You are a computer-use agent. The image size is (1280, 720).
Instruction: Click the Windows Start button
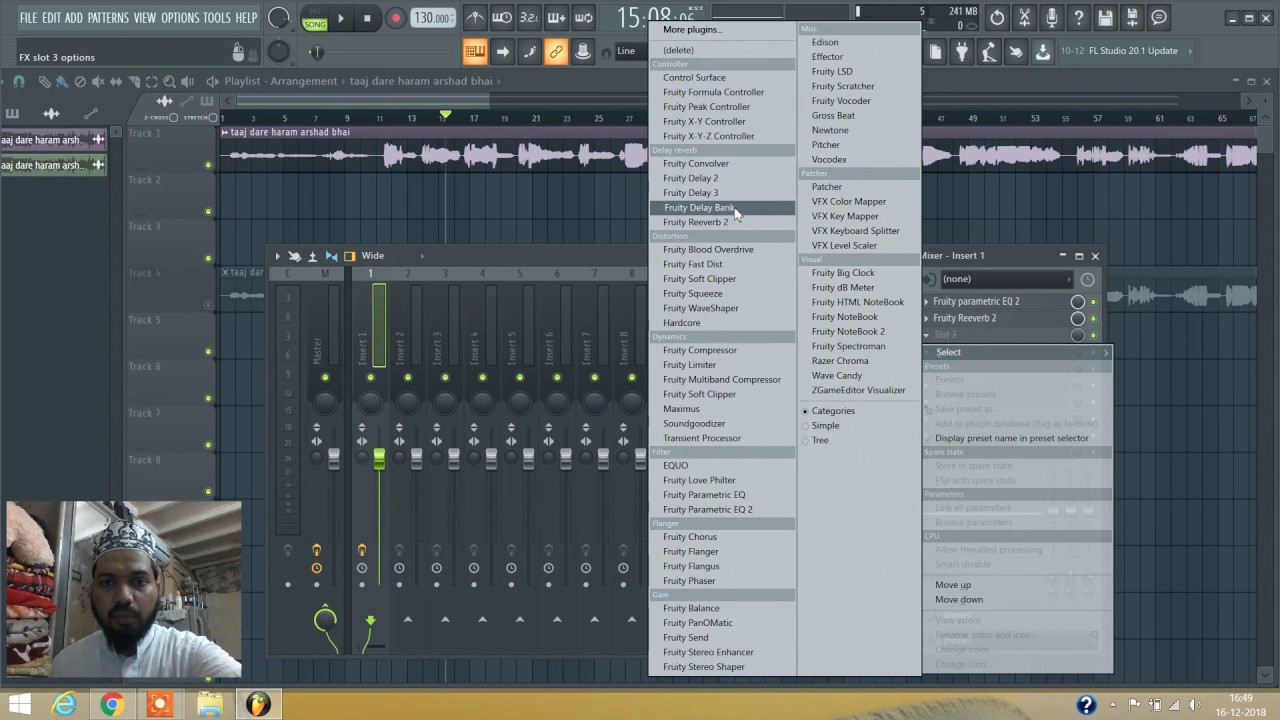tap(20, 705)
